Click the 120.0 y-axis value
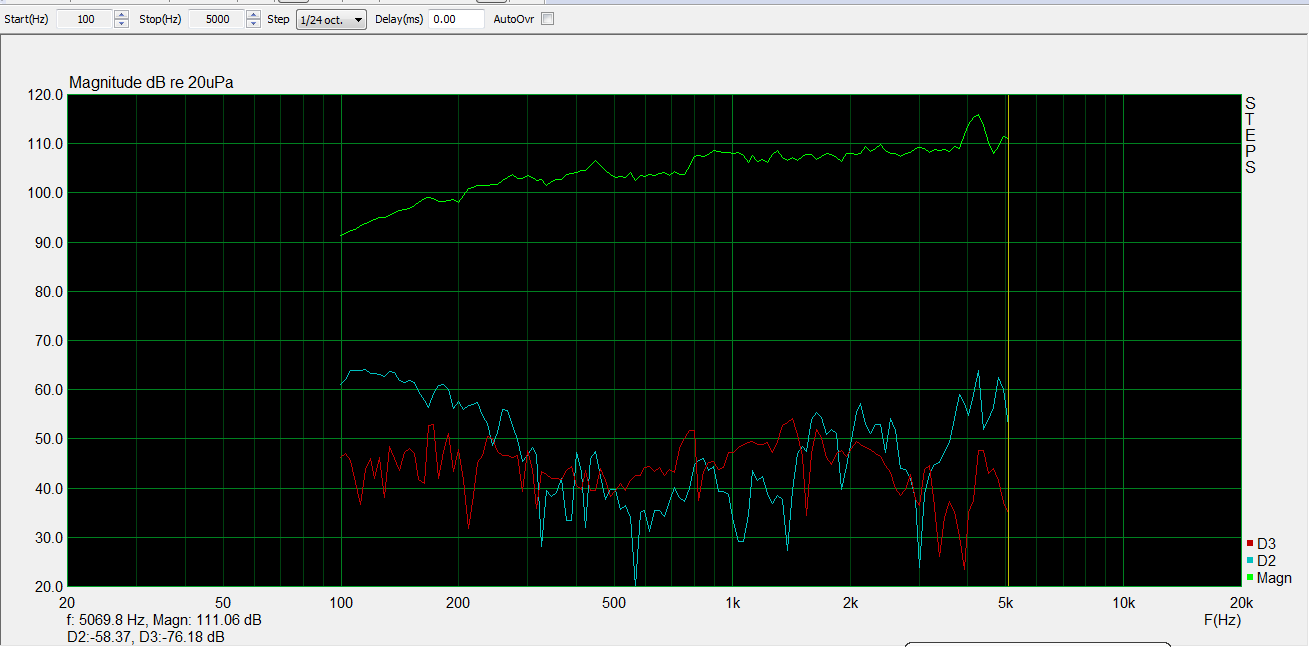 click(x=47, y=95)
